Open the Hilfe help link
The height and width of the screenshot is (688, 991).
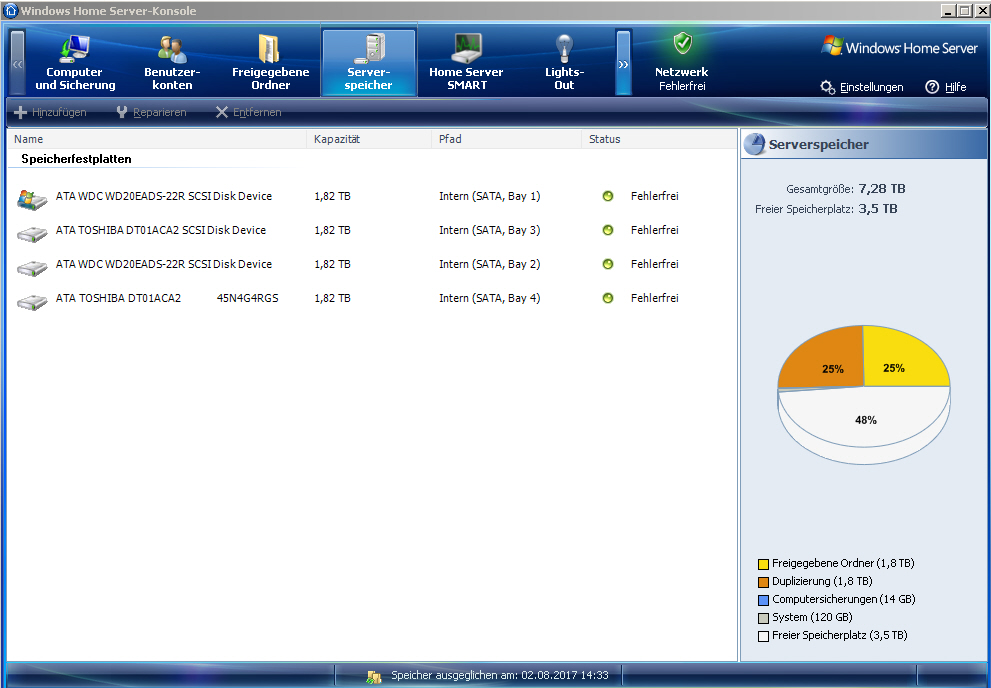[946, 87]
